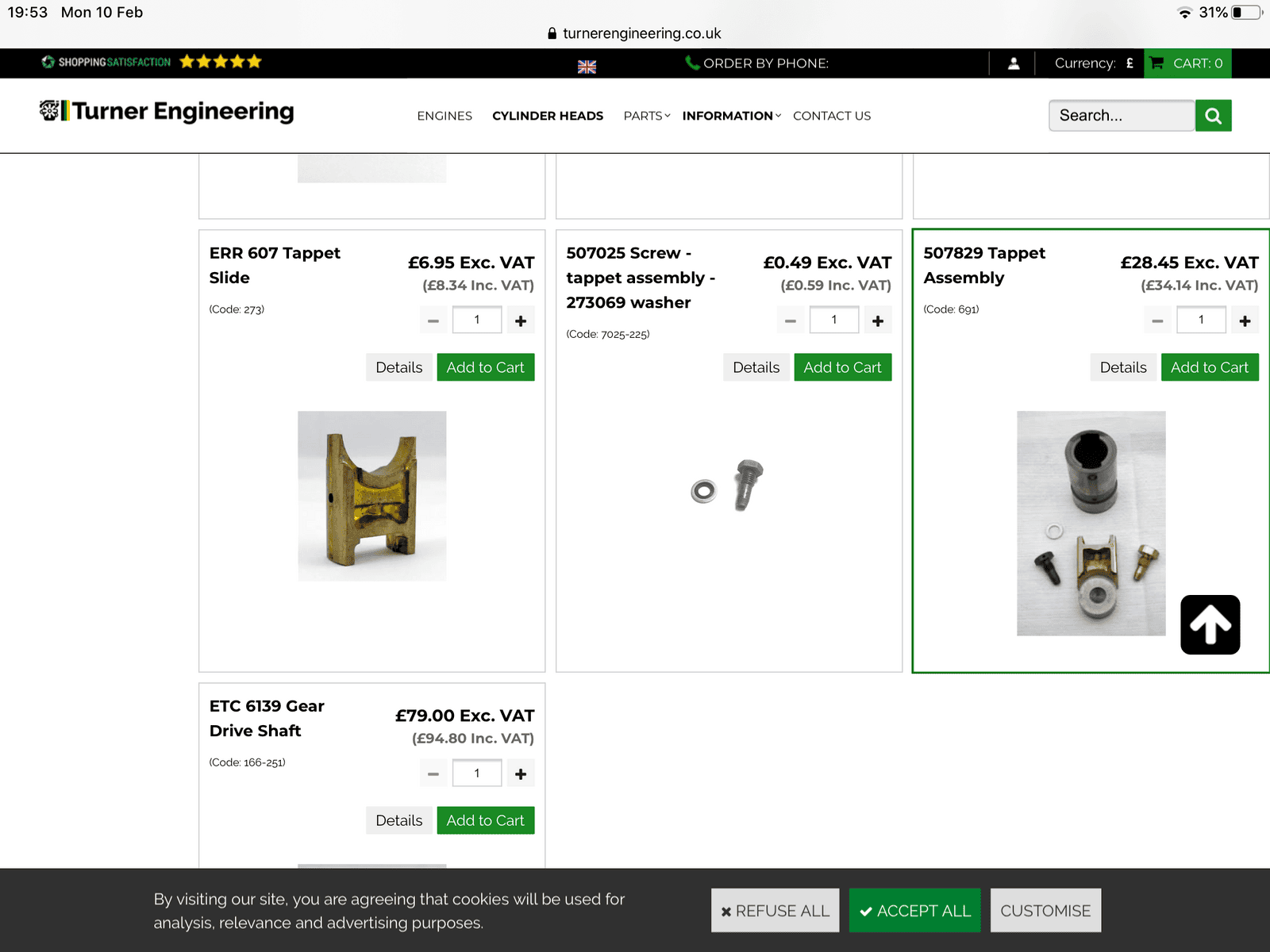The width and height of the screenshot is (1270, 952).
Task: Click the £0.49 Exc. VAT price
Action: pos(827,263)
